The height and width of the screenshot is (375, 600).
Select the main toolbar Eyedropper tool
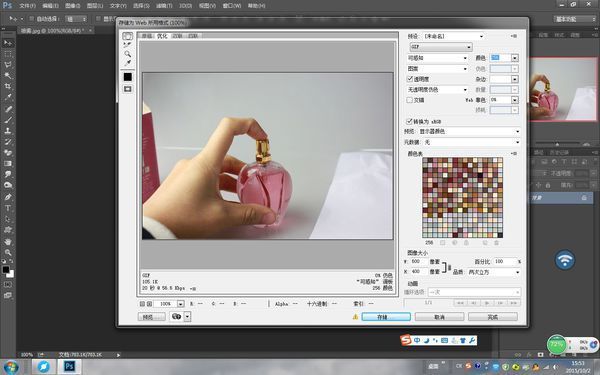pos(8,97)
